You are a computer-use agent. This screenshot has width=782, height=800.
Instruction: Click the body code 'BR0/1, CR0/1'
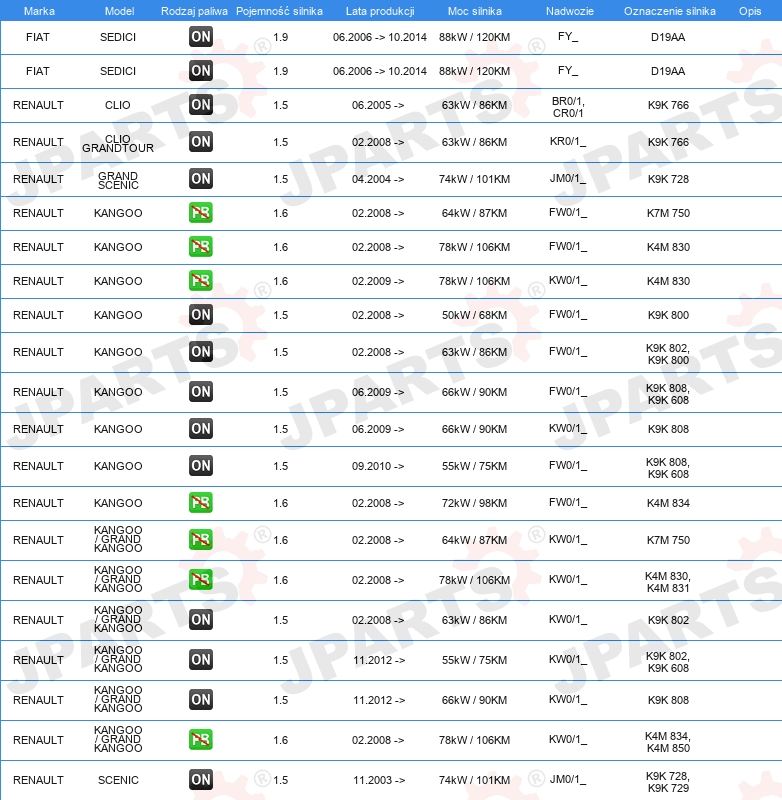point(568,107)
